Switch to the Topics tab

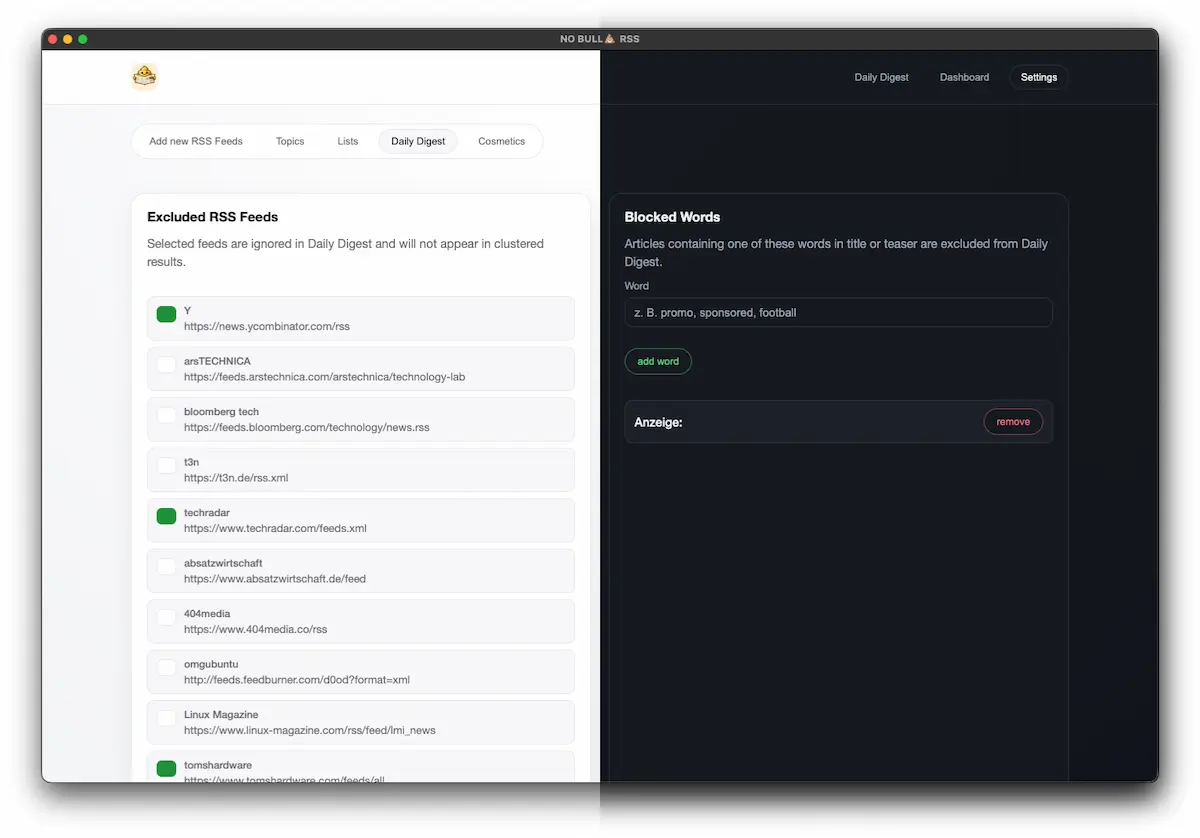click(x=289, y=141)
